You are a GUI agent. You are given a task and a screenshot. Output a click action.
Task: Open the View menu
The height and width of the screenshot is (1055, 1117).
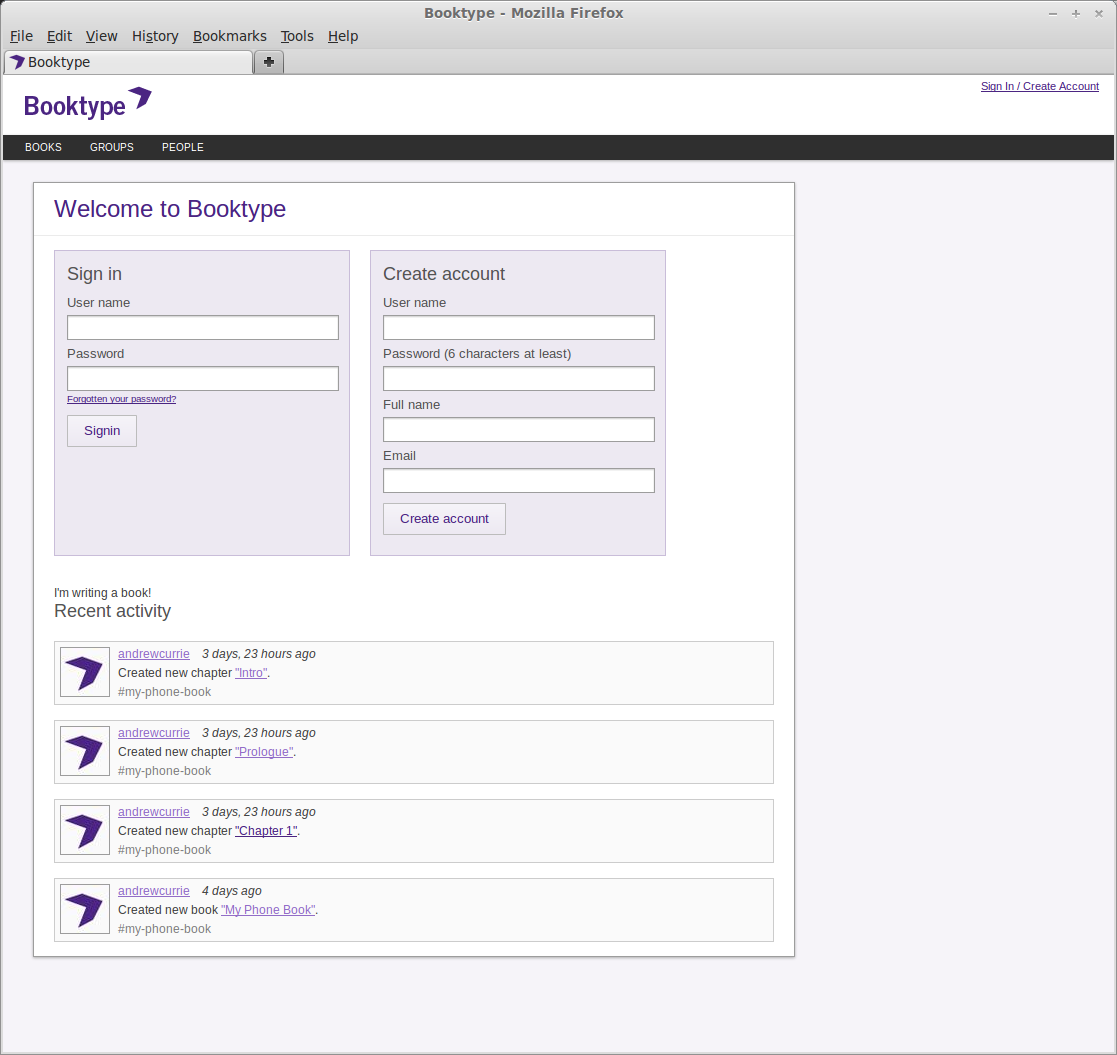coord(101,36)
